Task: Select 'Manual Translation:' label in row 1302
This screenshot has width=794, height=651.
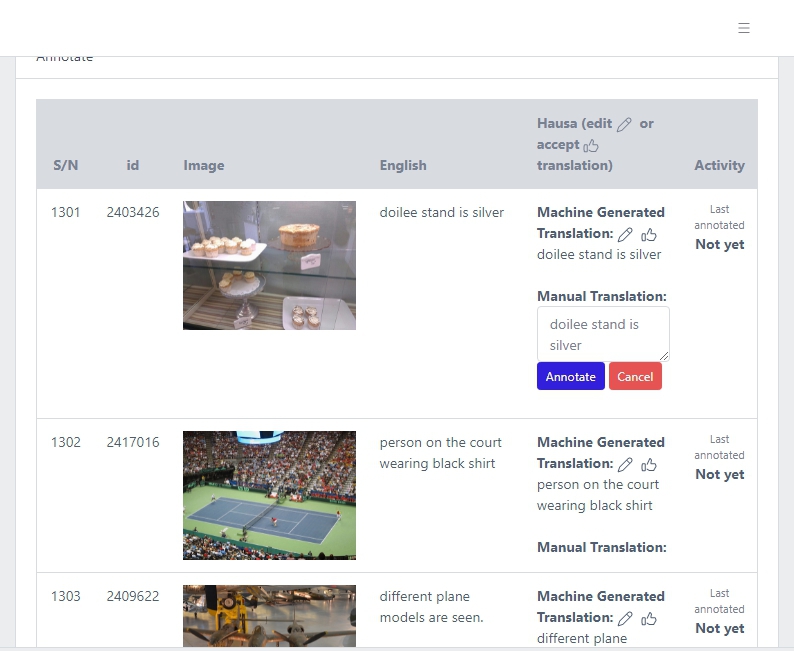Action: (x=602, y=547)
